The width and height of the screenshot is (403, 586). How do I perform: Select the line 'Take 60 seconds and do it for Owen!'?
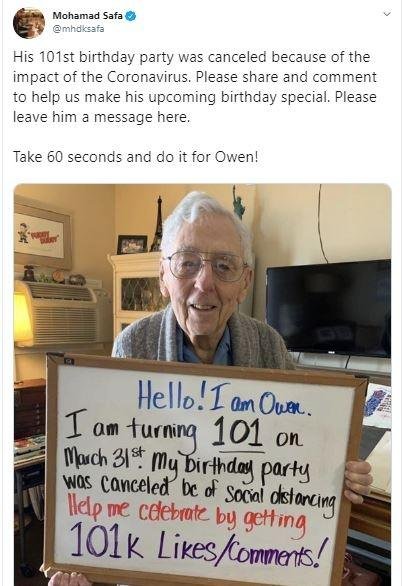coord(135,157)
